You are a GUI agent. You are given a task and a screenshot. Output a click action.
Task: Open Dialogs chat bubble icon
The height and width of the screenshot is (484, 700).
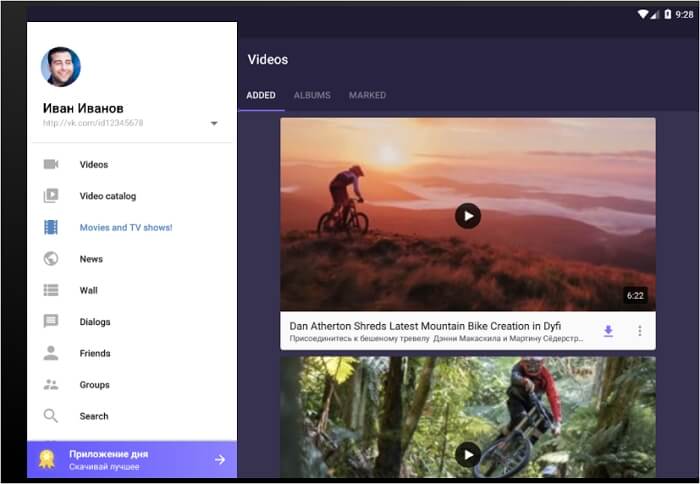point(51,322)
